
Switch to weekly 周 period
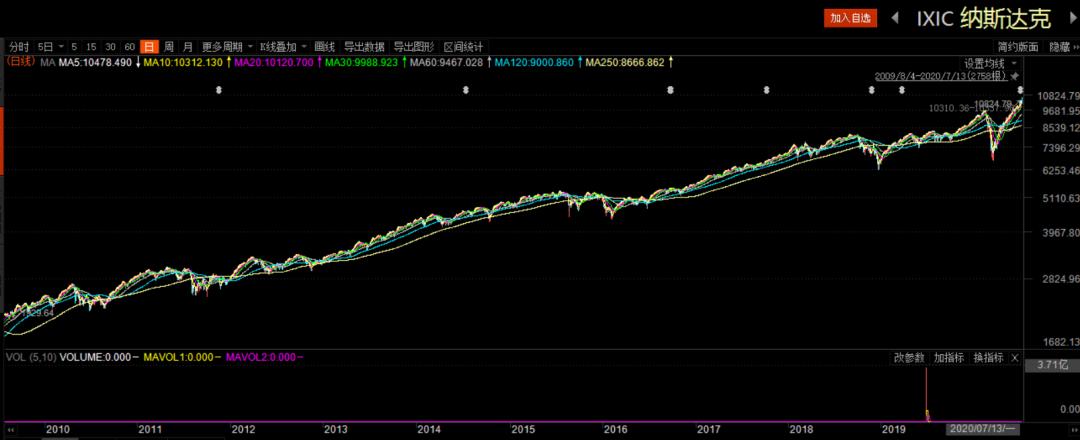[168, 47]
